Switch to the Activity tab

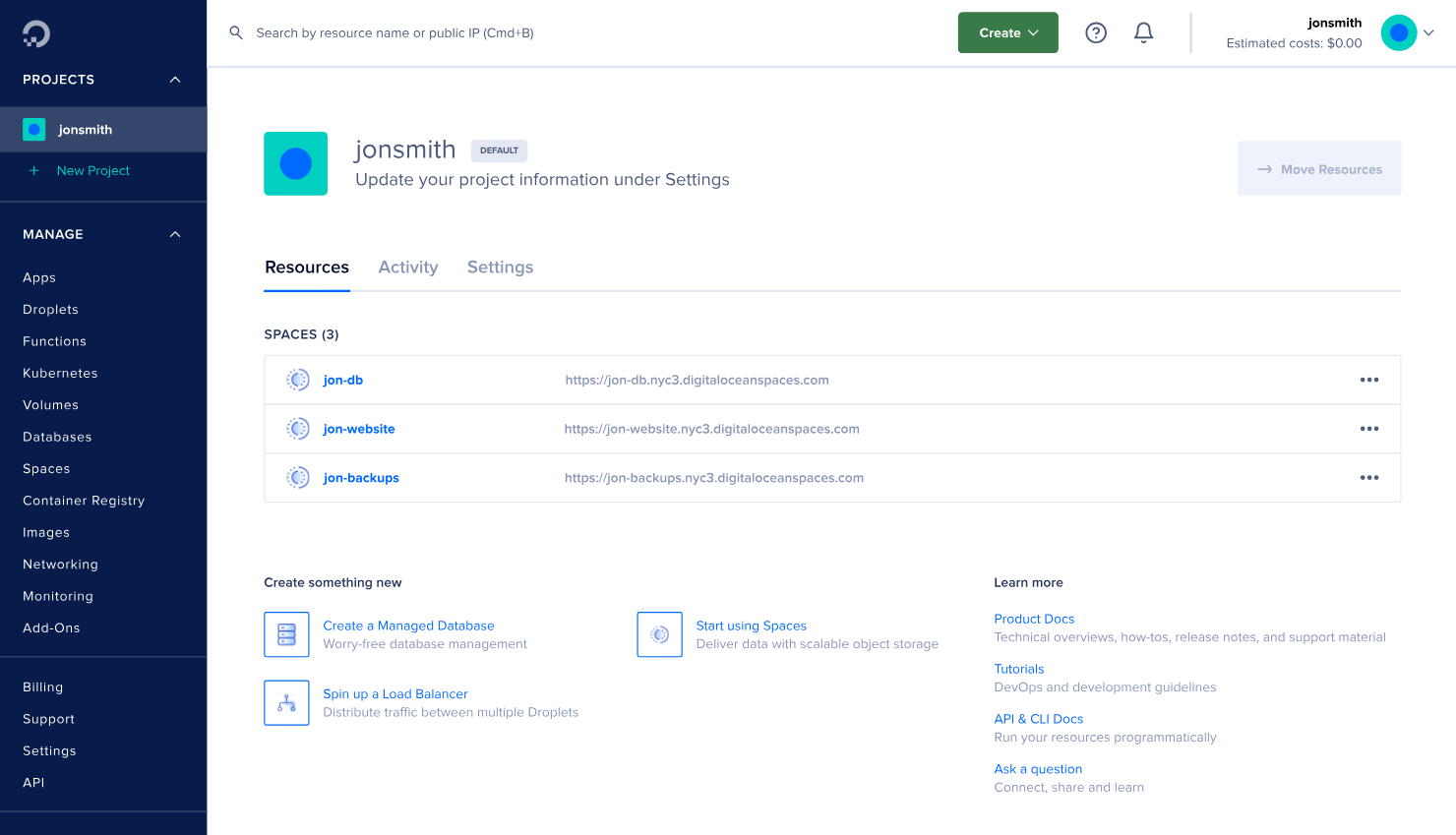point(408,268)
